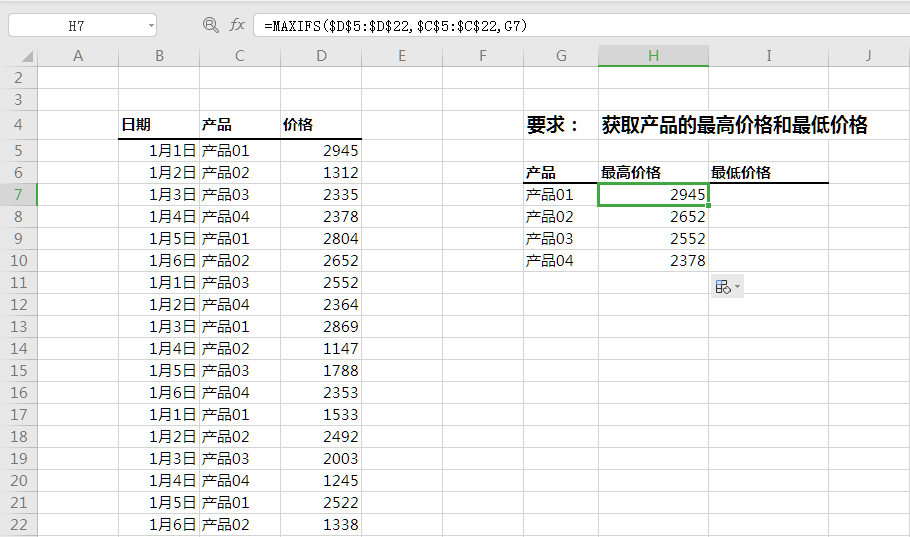Viewport: 910px width, 537px height.
Task: Select column C header
Action: (x=240, y=56)
